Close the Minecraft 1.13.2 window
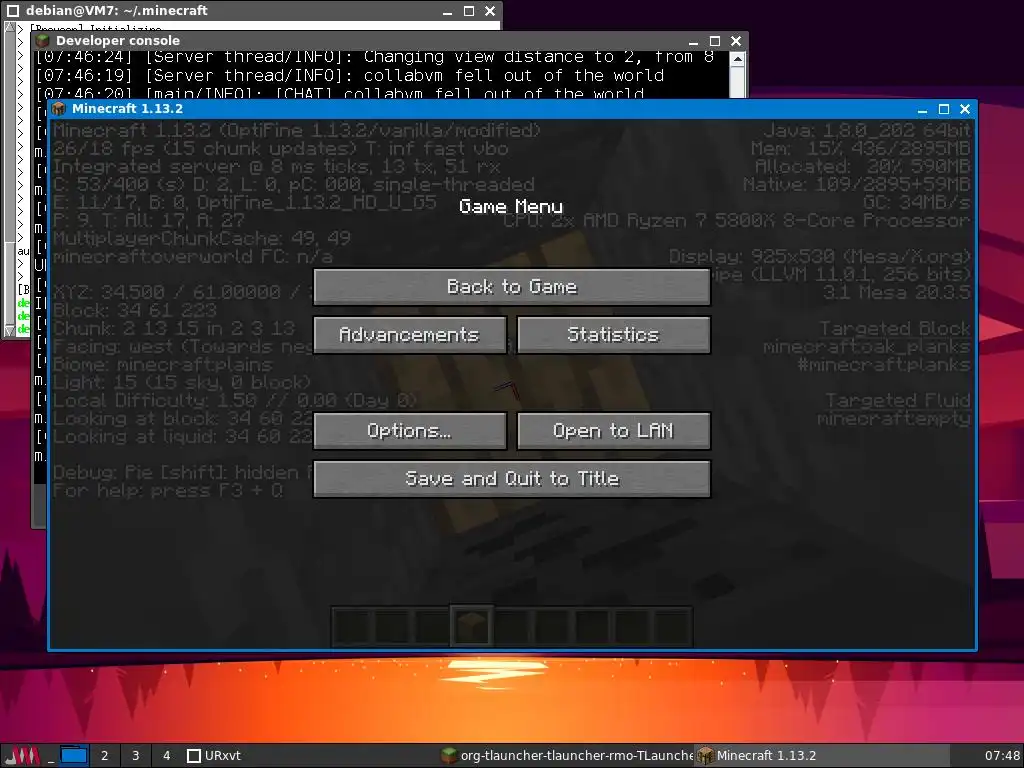 [x=965, y=109]
